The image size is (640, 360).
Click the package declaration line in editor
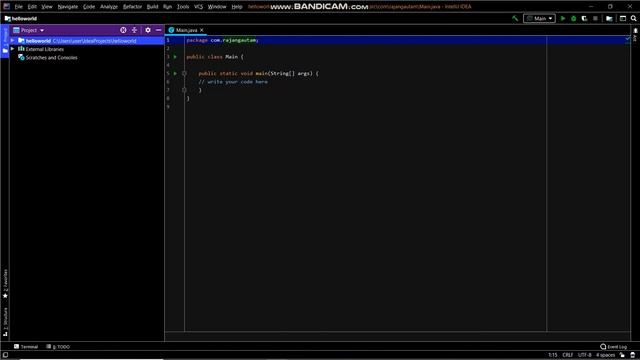[222, 40]
